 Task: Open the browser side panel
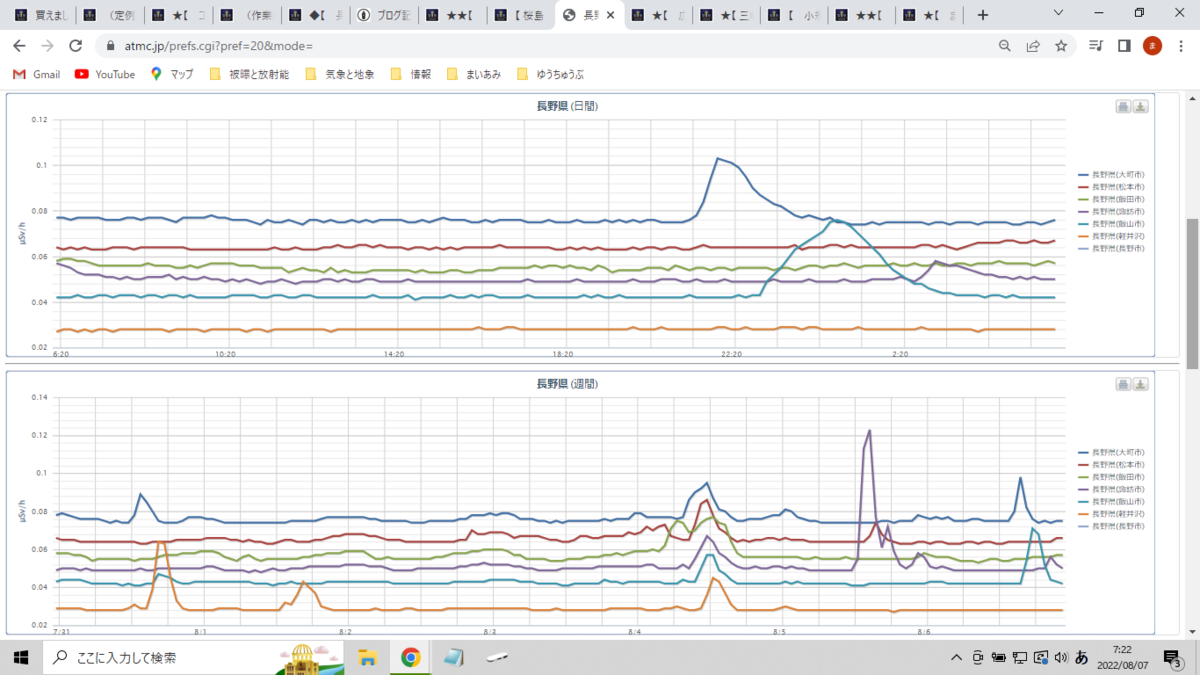(x=1124, y=46)
